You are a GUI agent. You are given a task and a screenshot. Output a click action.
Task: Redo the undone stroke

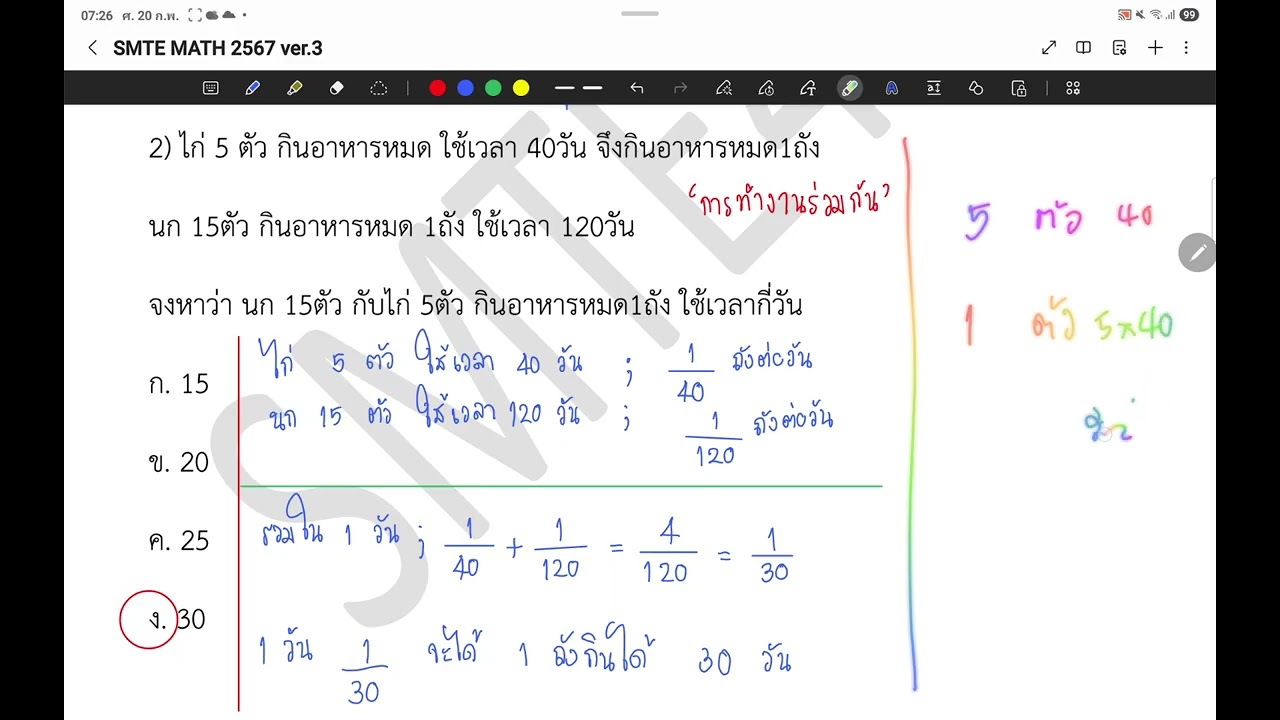[x=681, y=88]
